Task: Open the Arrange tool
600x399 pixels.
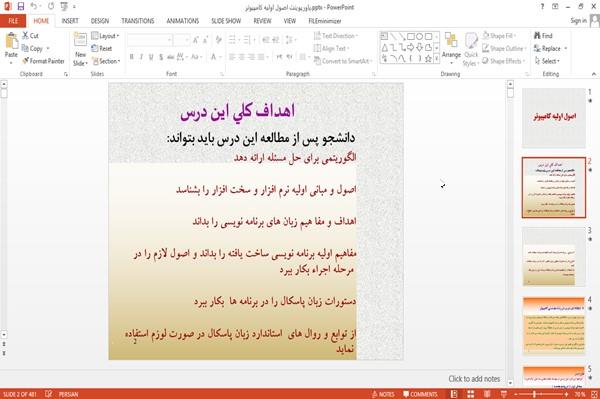Action: coord(451,49)
